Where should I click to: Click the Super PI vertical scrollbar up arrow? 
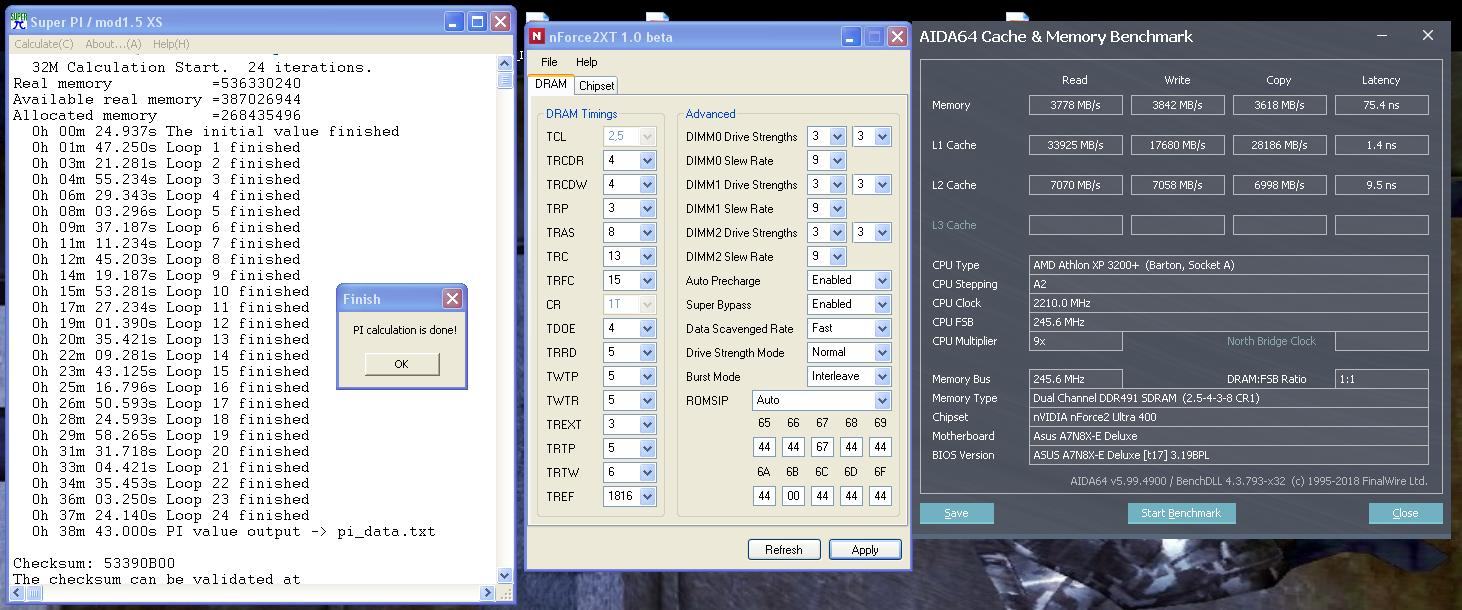[504, 63]
